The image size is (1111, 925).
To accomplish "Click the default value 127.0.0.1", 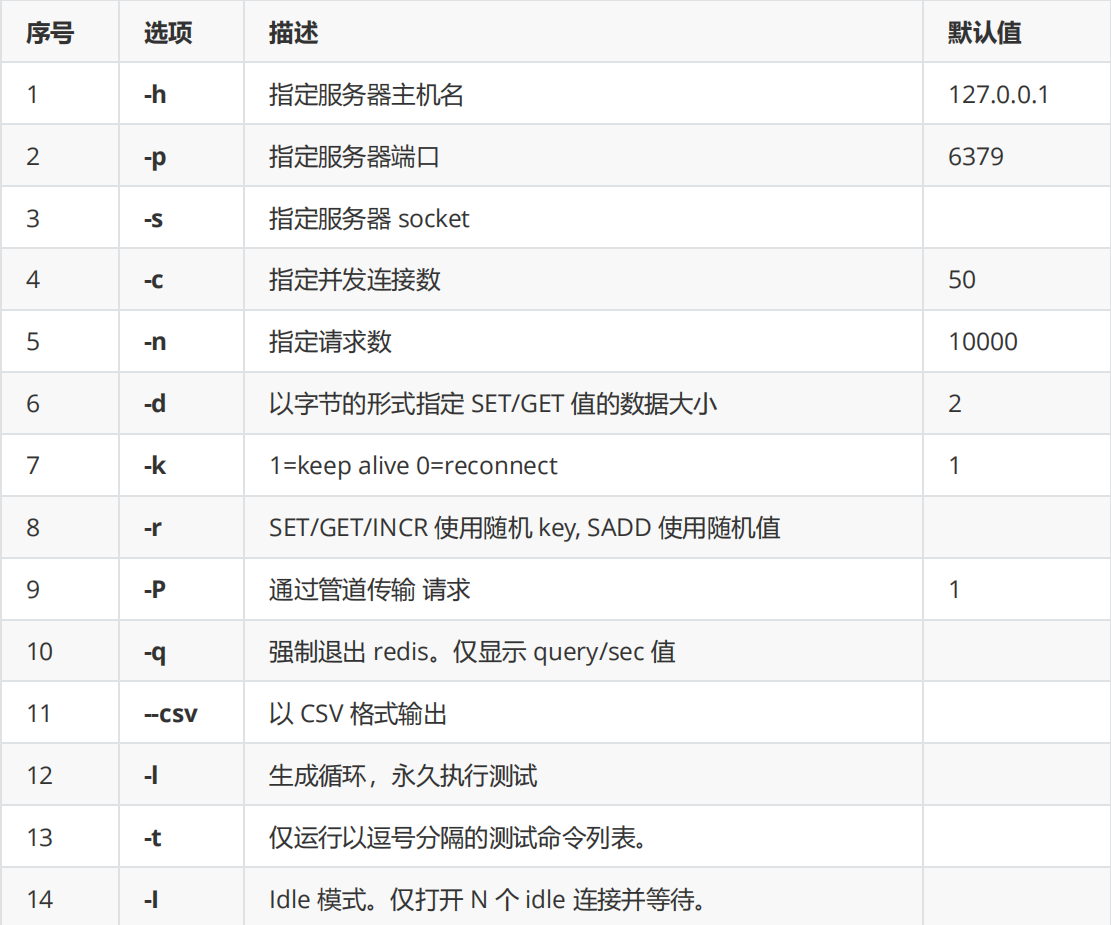I will (x=998, y=96).
